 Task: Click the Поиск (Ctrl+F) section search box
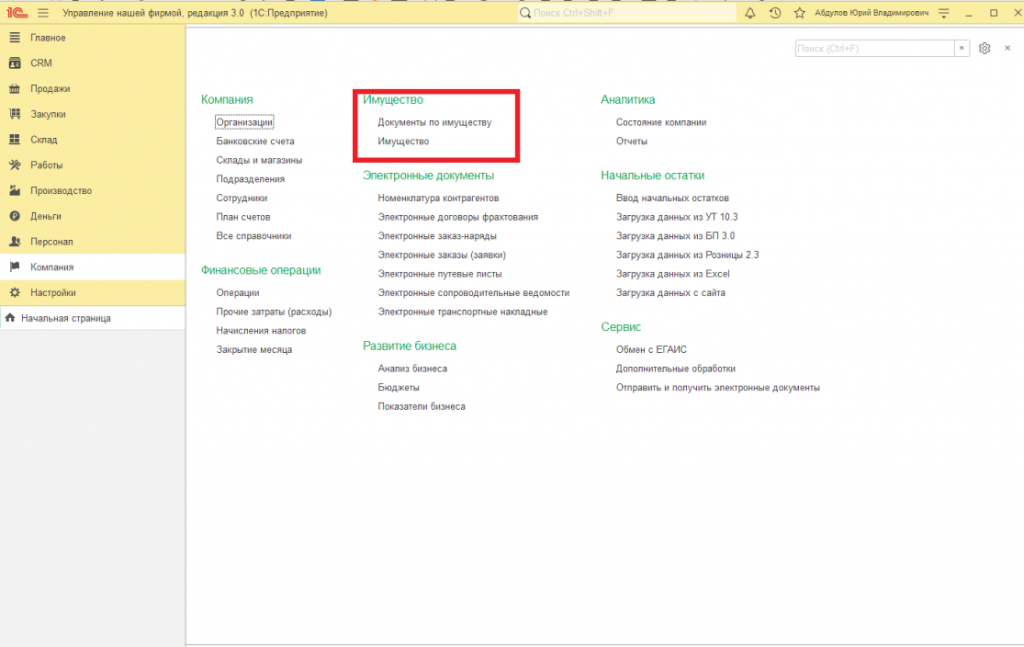874,48
